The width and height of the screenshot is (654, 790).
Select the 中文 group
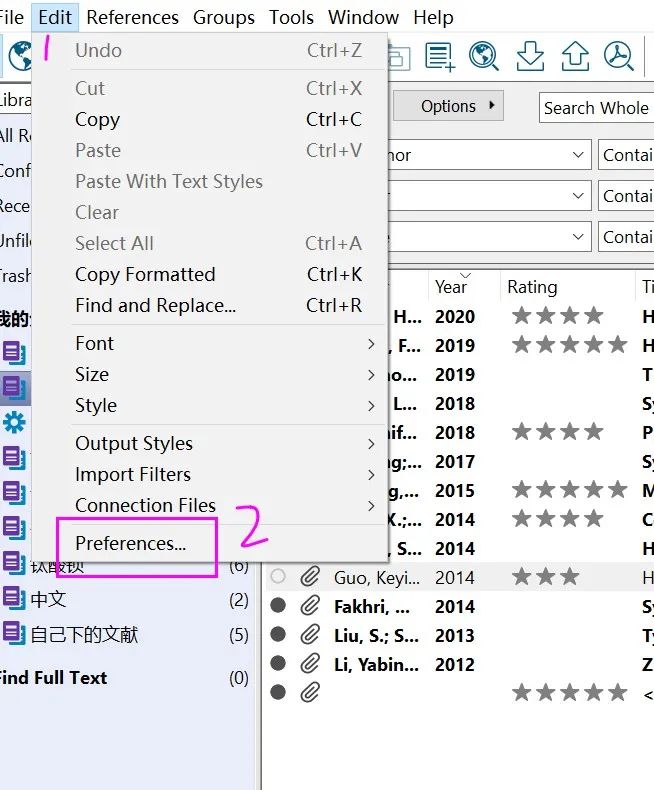pyautogui.click(x=48, y=600)
